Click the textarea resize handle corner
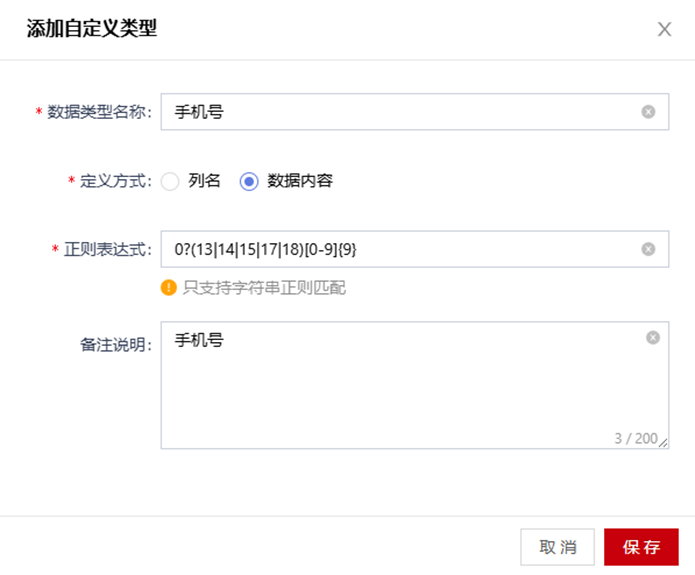 click(664, 443)
